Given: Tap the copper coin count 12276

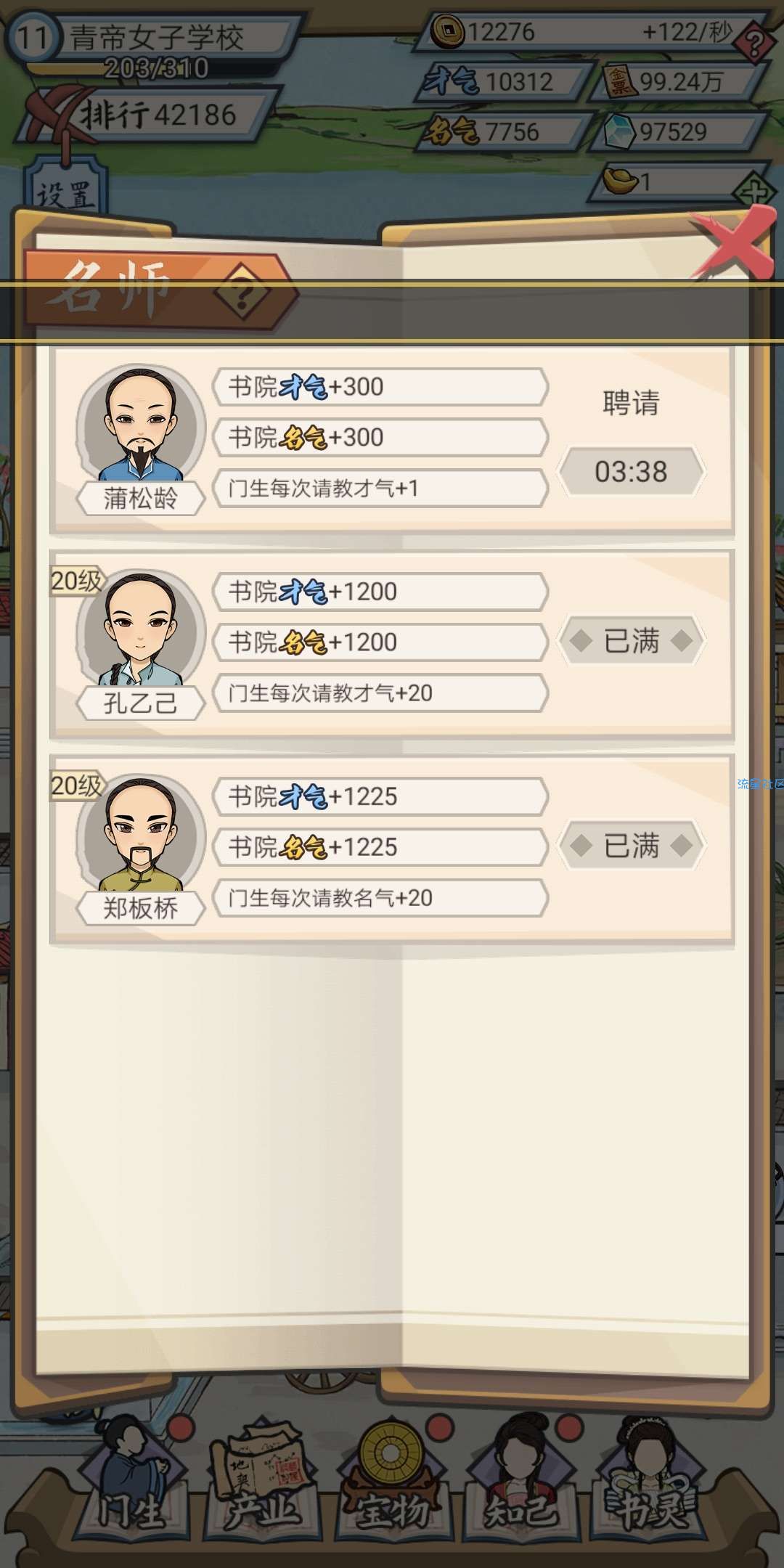Looking at the screenshot, I should [x=501, y=31].
